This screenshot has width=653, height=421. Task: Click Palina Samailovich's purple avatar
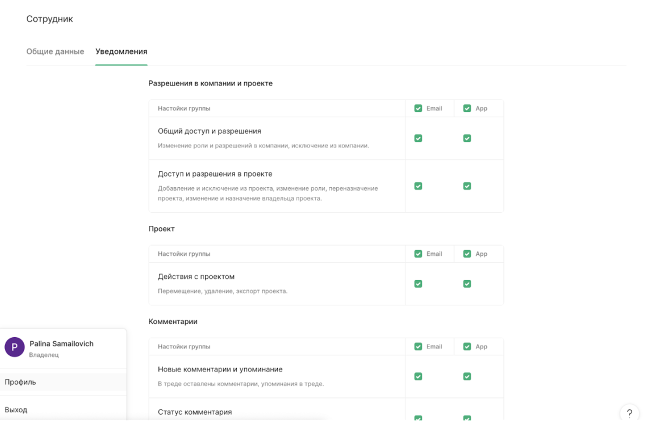coord(15,347)
